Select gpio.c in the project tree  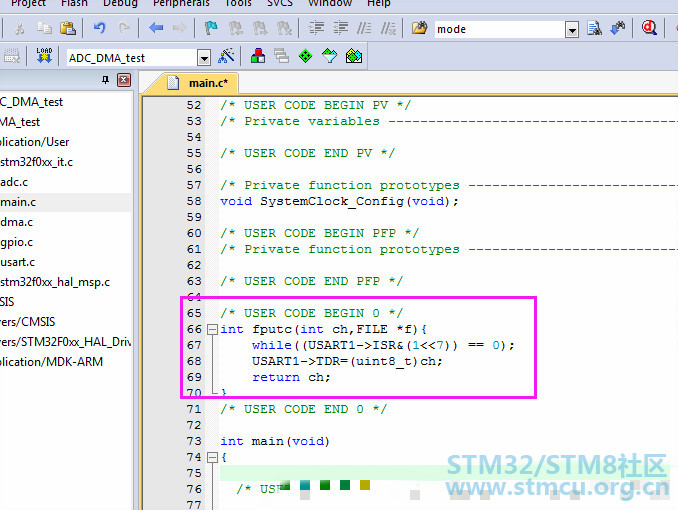(x=16, y=242)
